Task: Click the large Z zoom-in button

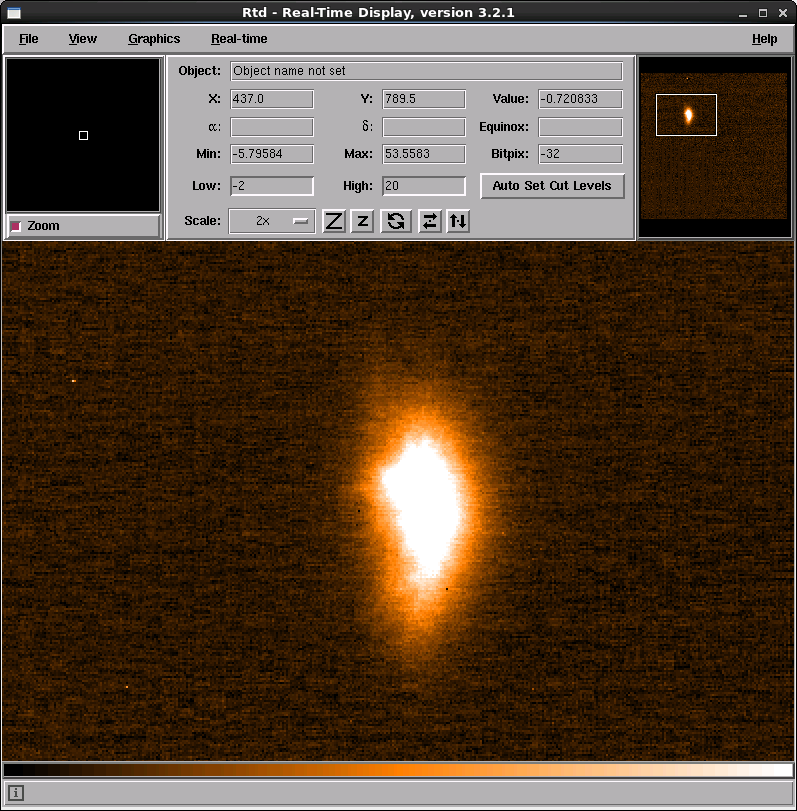Action: point(334,221)
